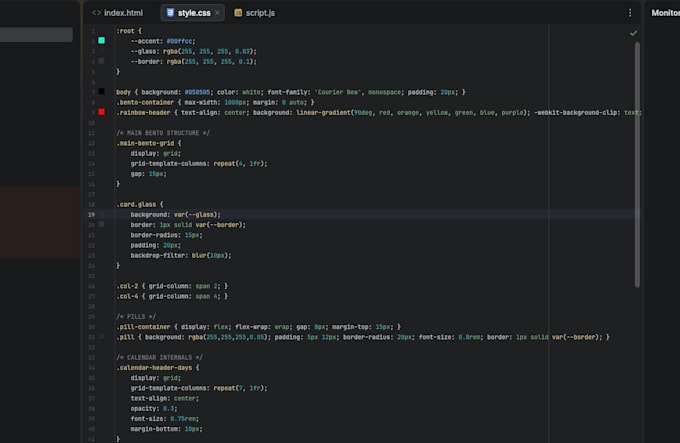Click the "--accent: #00ffcc;" line

tap(163, 41)
